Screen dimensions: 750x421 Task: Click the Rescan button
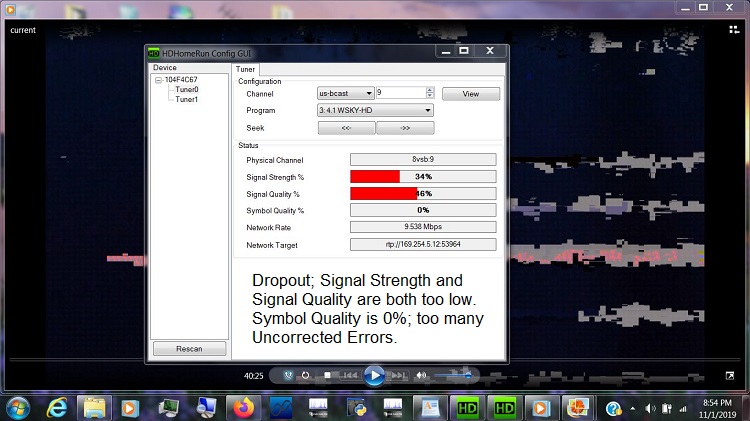(x=189, y=349)
